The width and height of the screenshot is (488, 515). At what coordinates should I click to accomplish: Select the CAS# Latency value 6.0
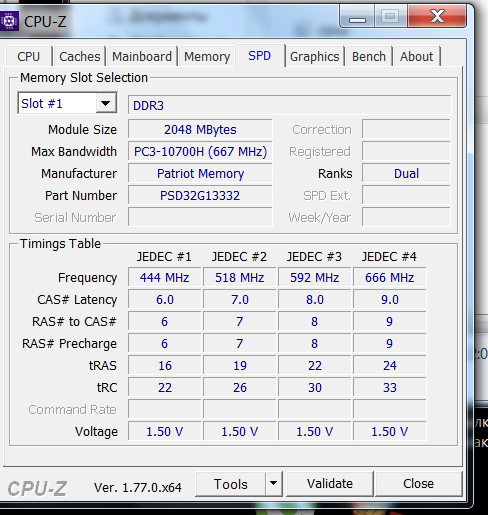pyautogui.click(x=165, y=299)
